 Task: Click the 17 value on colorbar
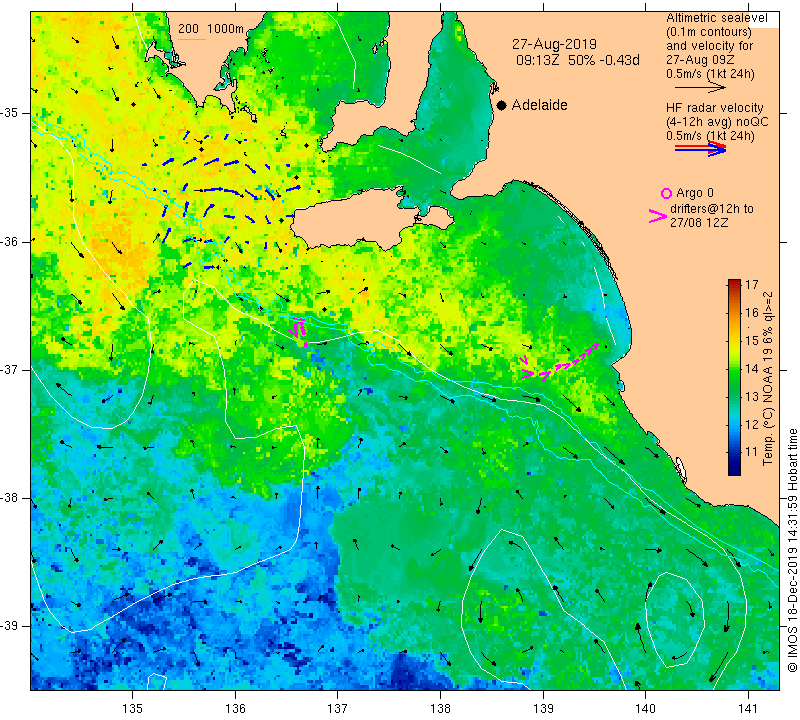coord(752,285)
